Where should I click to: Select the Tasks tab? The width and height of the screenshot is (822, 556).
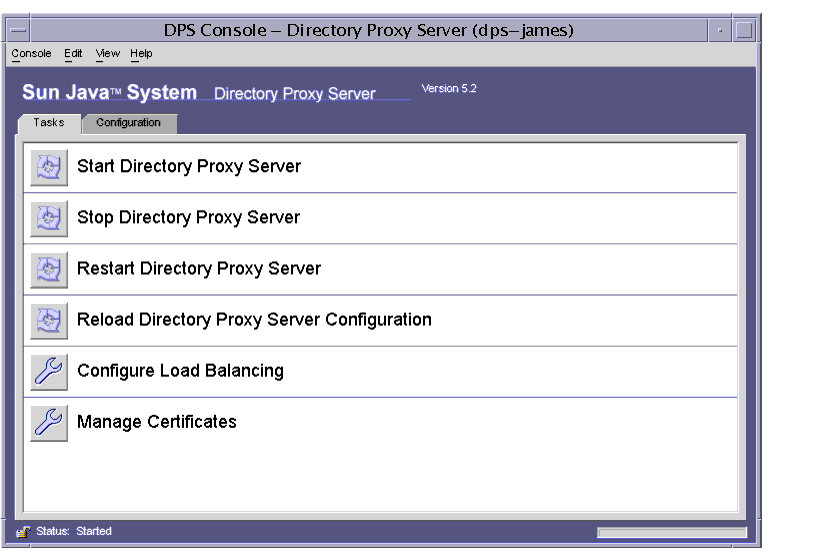click(x=49, y=123)
